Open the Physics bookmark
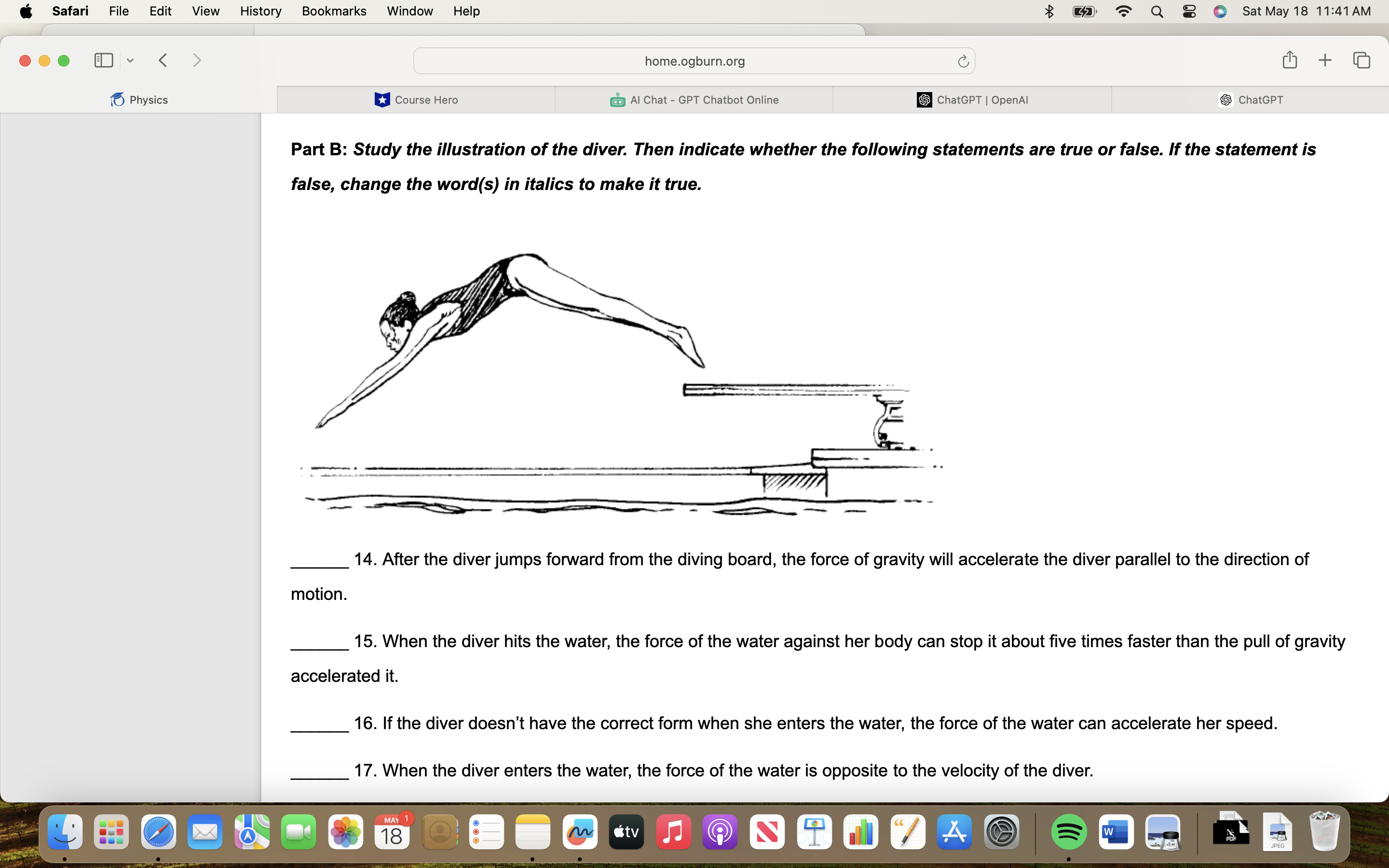This screenshot has height=868, width=1389. point(138,99)
